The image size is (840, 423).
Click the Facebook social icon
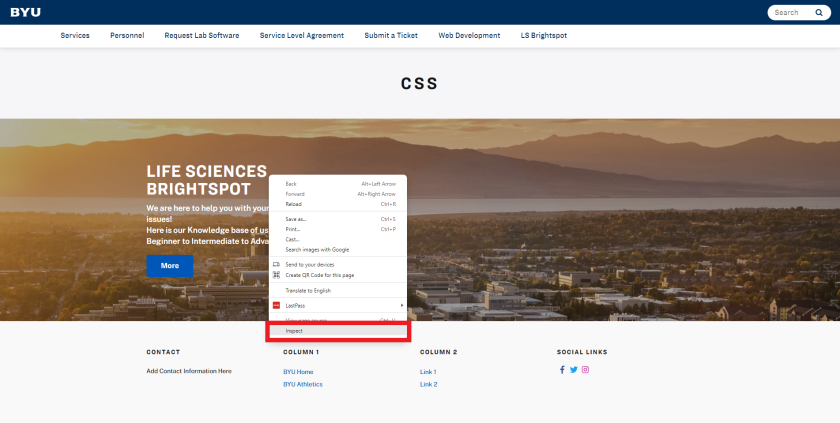tap(562, 370)
